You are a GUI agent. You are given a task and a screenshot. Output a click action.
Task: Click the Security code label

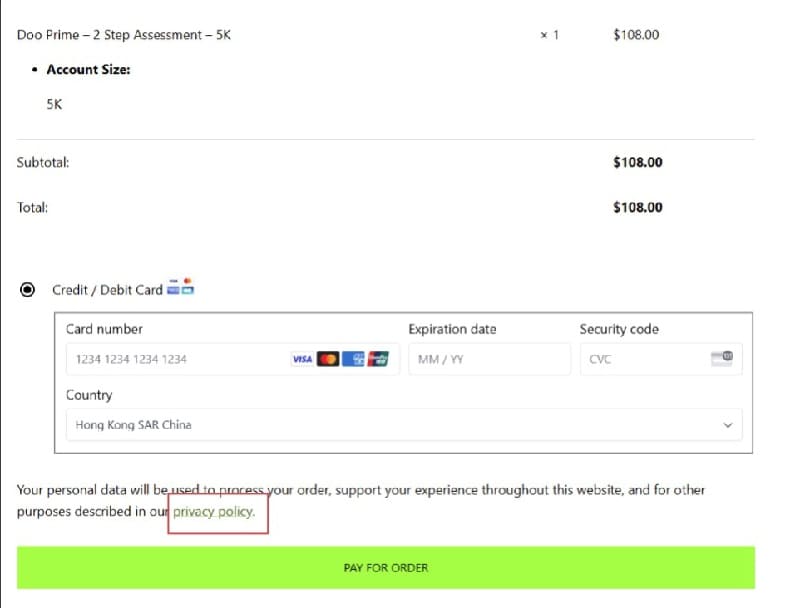[x=619, y=330]
